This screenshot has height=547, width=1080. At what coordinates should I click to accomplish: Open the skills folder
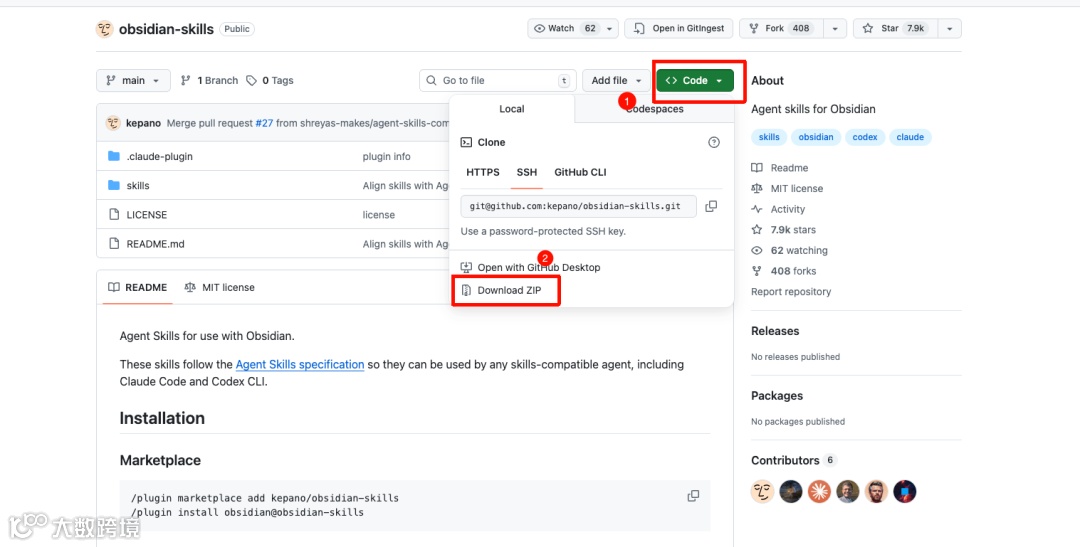[138, 185]
